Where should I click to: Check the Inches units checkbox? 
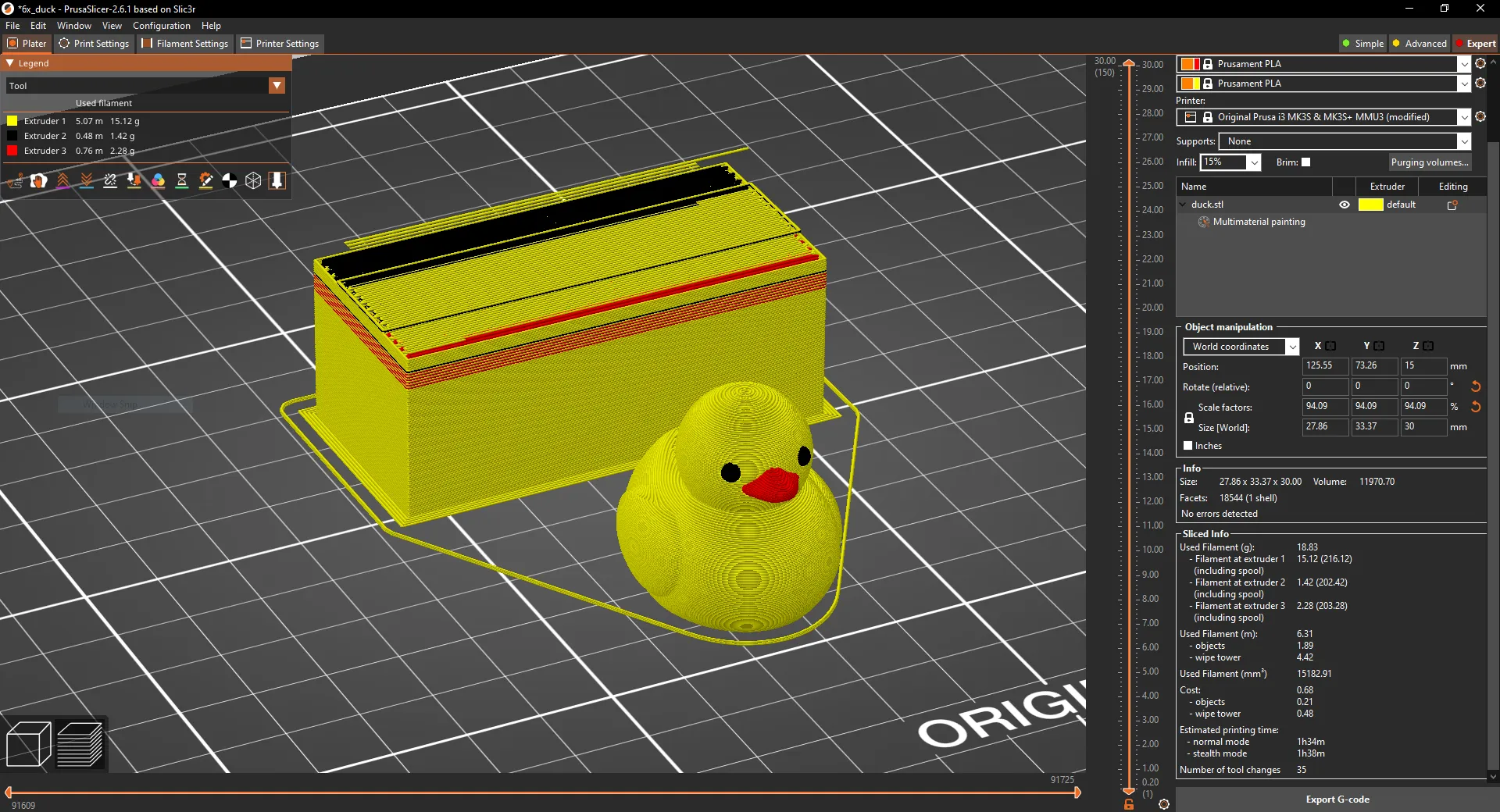point(1188,446)
